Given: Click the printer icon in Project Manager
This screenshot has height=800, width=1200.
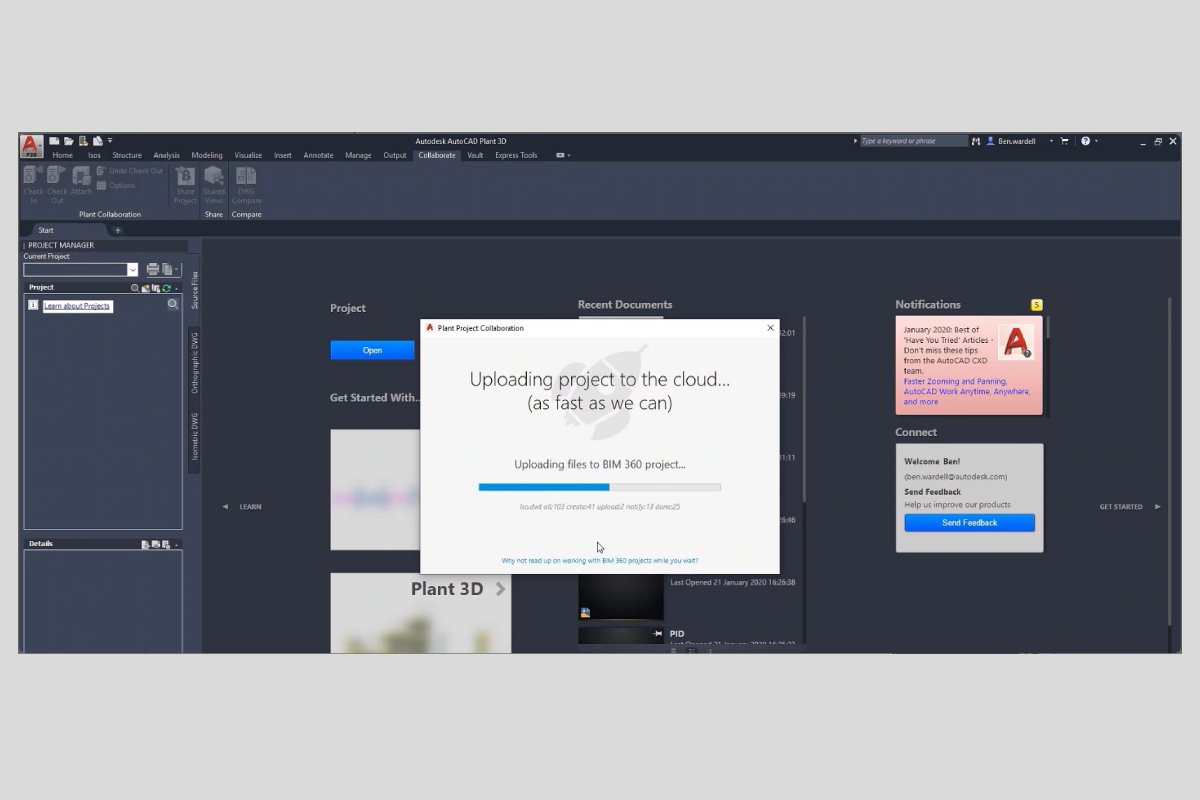Looking at the screenshot, I should coord(153,269).
